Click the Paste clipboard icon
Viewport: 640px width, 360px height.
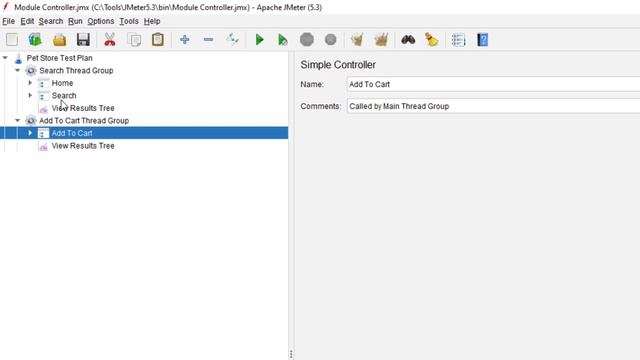(x=158, y=40)
